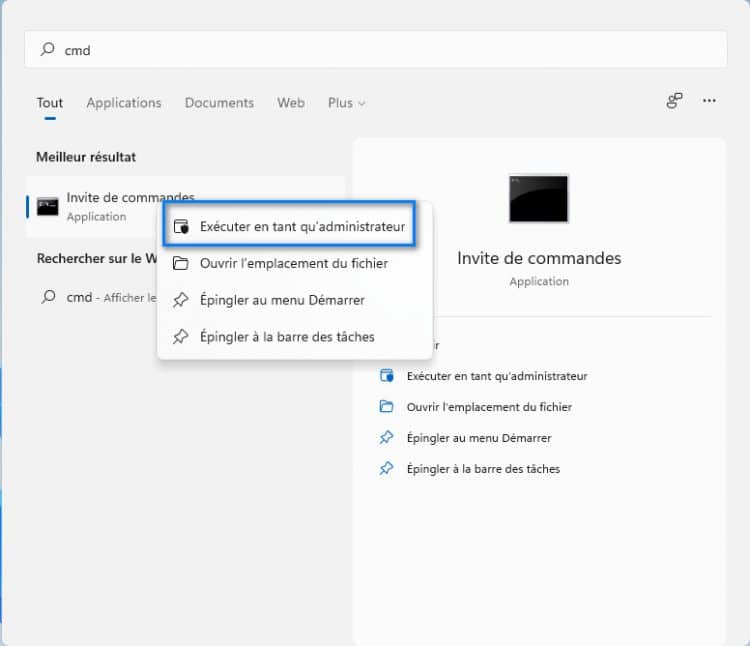Choose Exécuter en tant qu'administrateur in context menu
Viewport: 750px width, 646px height.
[301, 227]
